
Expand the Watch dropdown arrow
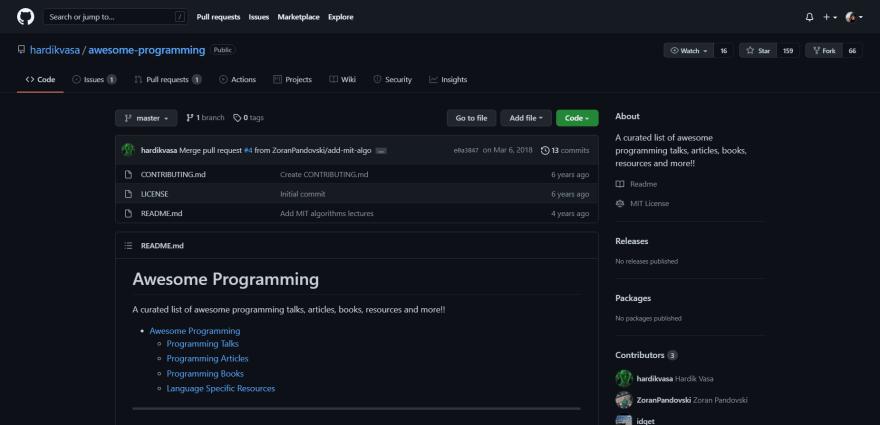click(705, 51)
